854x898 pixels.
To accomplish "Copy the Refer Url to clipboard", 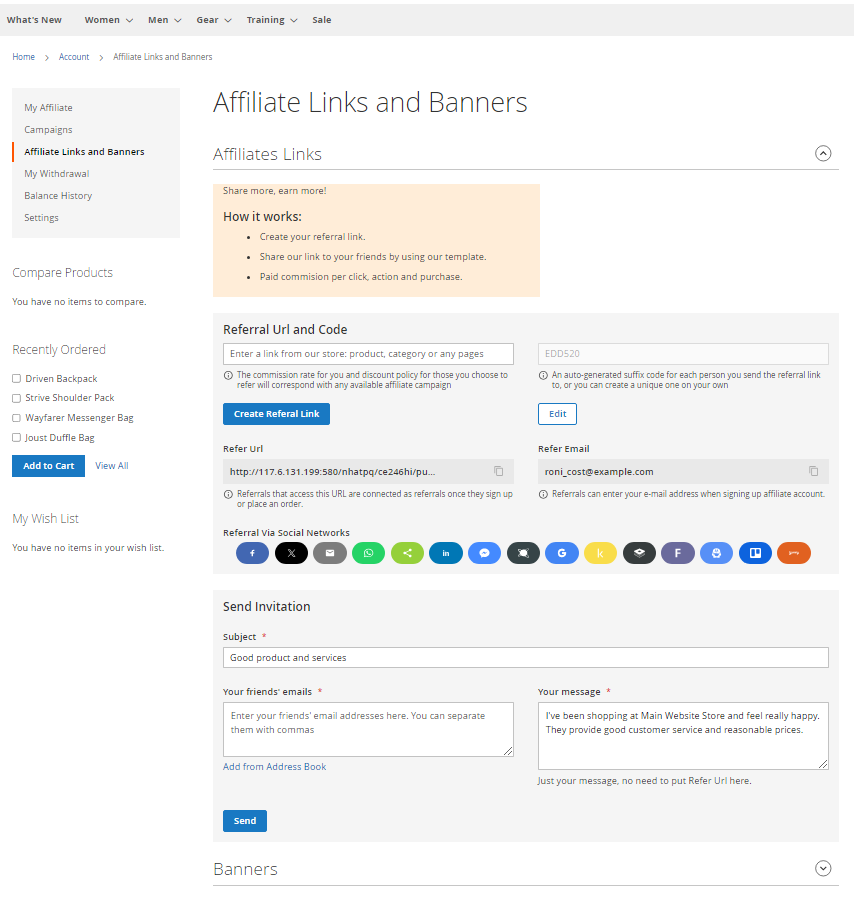I will tap(498, 471).
